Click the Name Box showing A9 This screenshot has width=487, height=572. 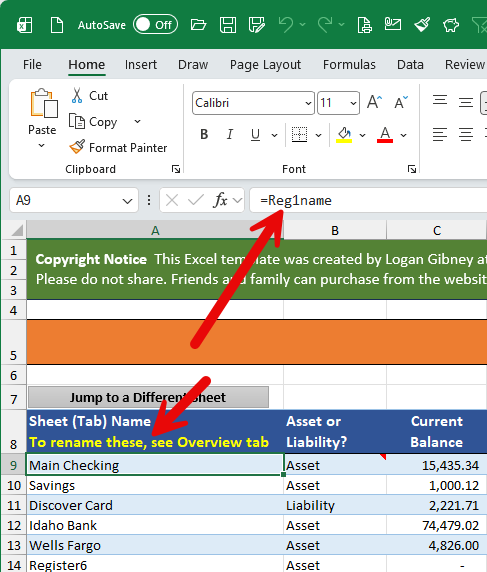click(74, 200)
